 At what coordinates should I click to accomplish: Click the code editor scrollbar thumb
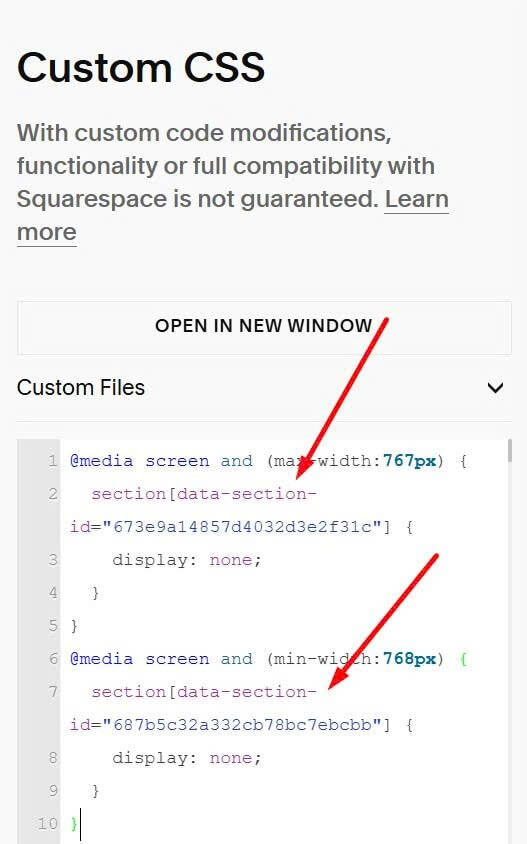[x=509, y=451]
